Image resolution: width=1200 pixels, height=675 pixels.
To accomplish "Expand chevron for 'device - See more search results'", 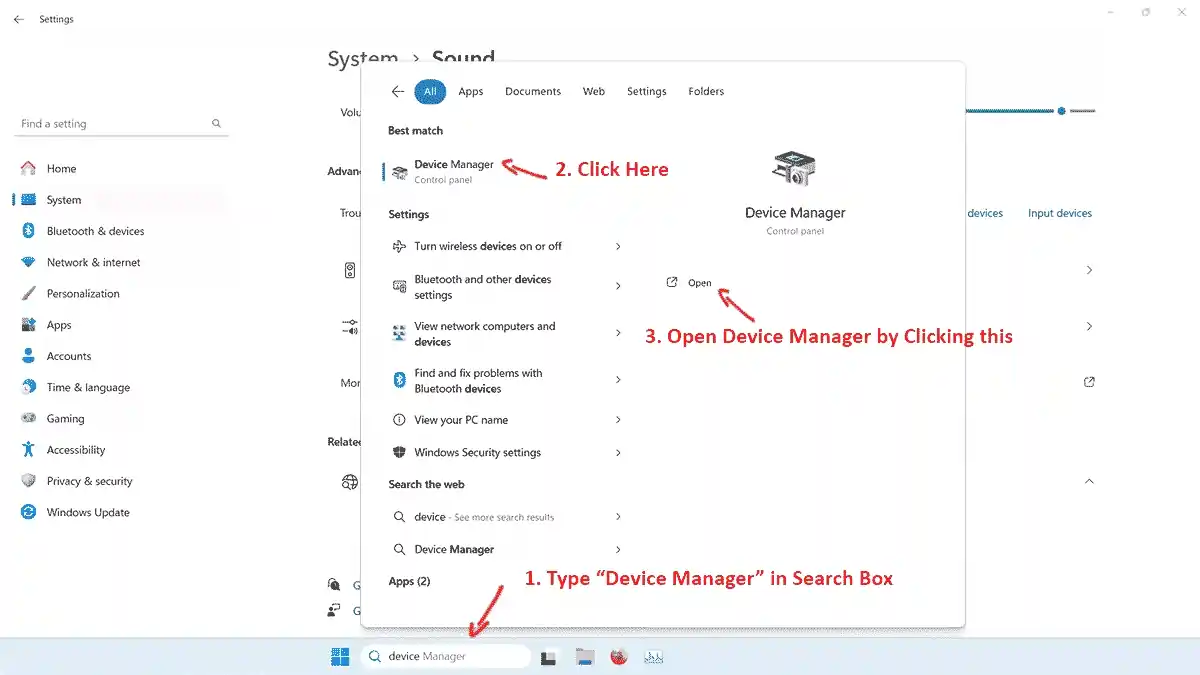I will [618, 517].
